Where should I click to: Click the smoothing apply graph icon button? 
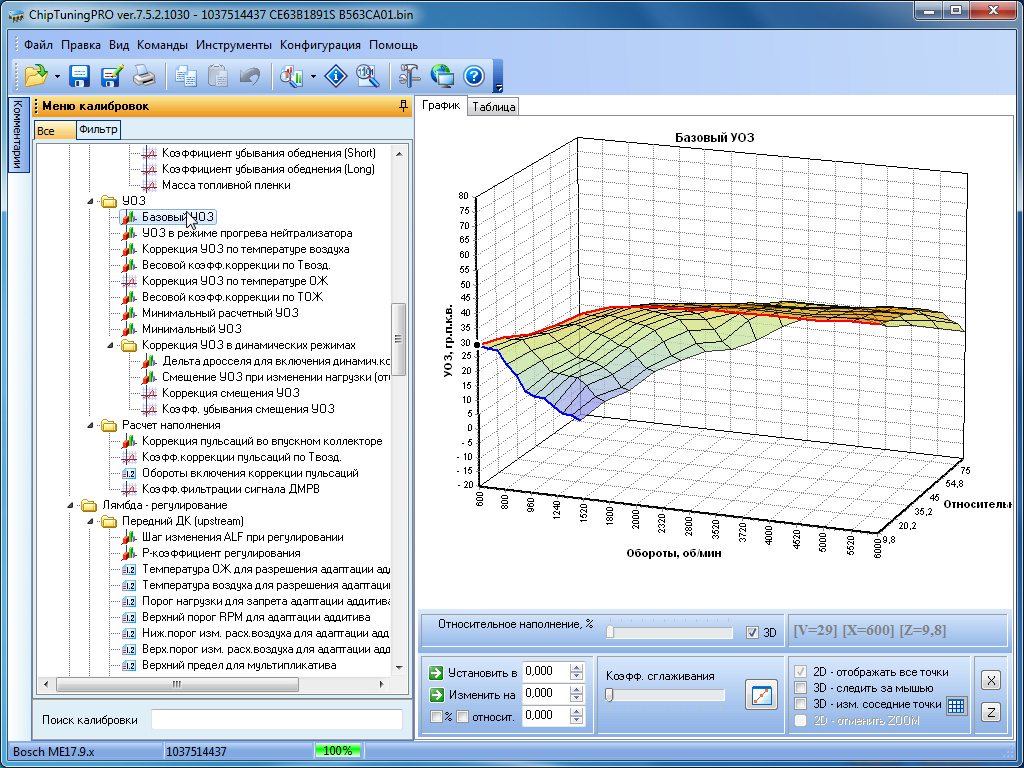pyautogui.click(x=761, y=695)
